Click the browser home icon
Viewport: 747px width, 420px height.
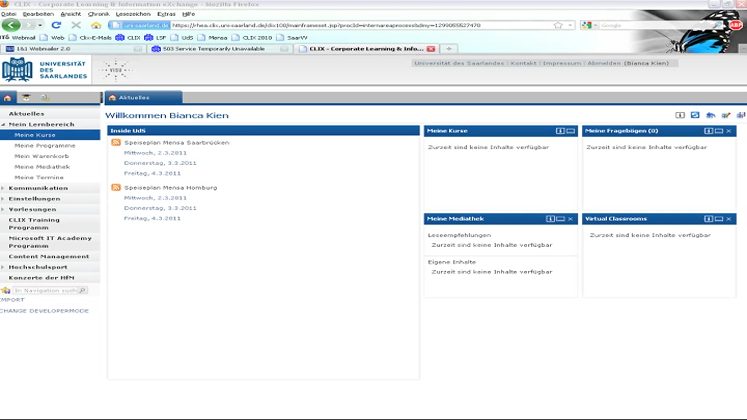pyautogui.click(x=95, y=25)
